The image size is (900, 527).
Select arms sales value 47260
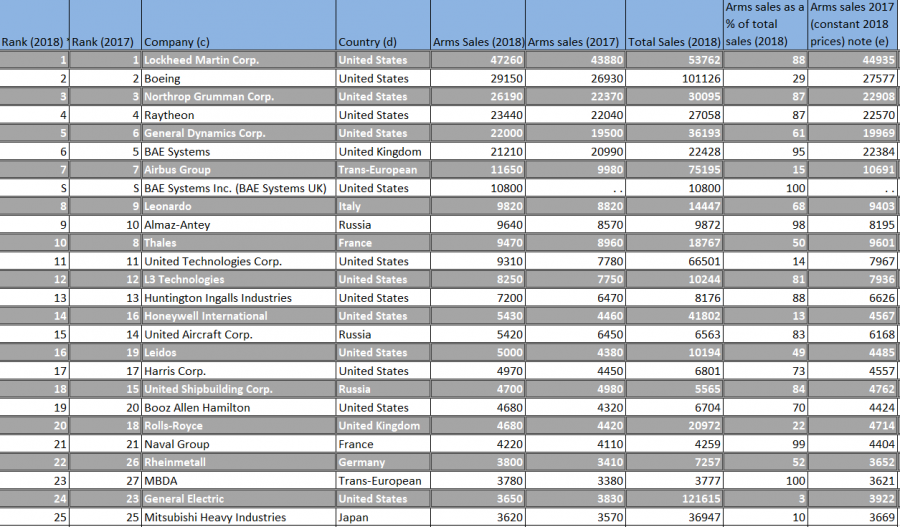click(x=478, y=60)
